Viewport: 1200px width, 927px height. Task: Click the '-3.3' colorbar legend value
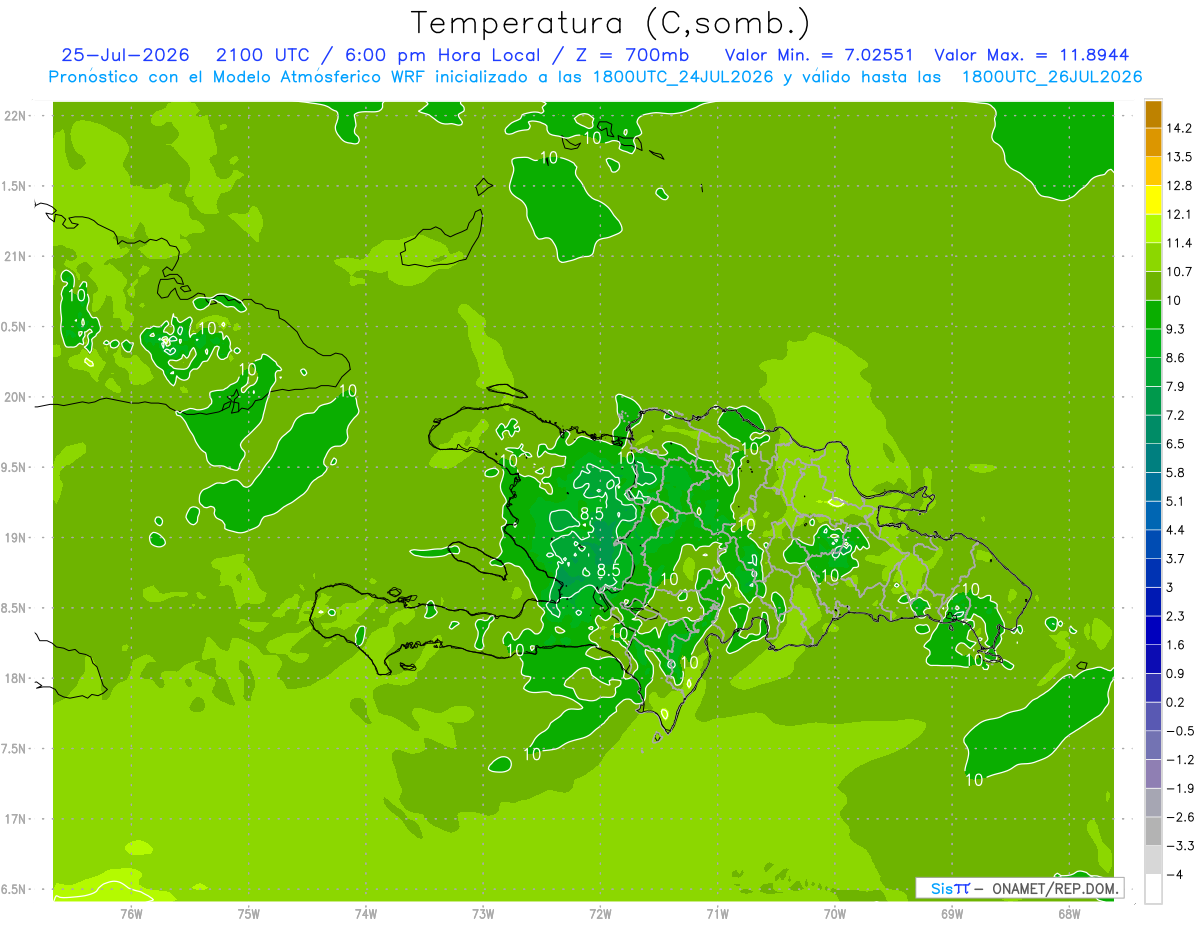[1178, 845]
